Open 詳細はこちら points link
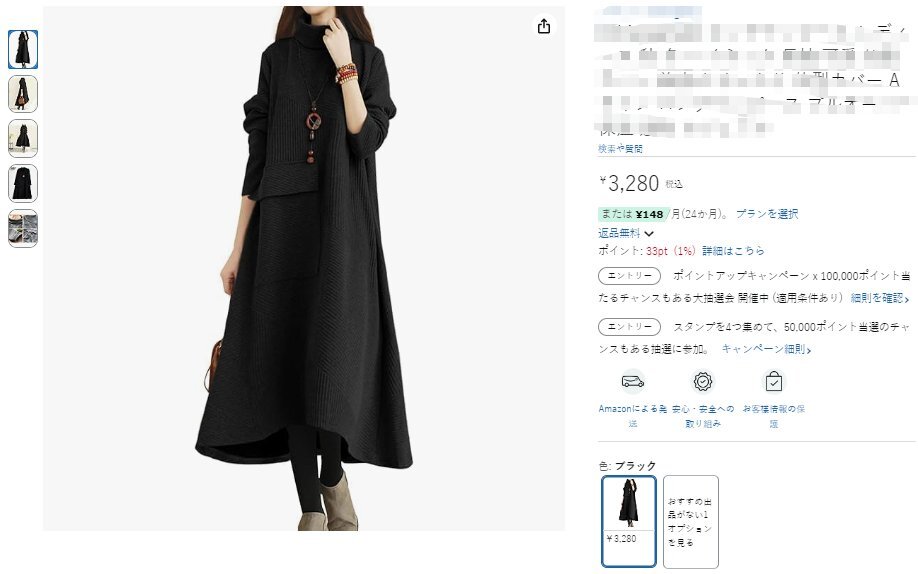The width and height of the screenshot is (918, 574). click(x=733, y=251)
